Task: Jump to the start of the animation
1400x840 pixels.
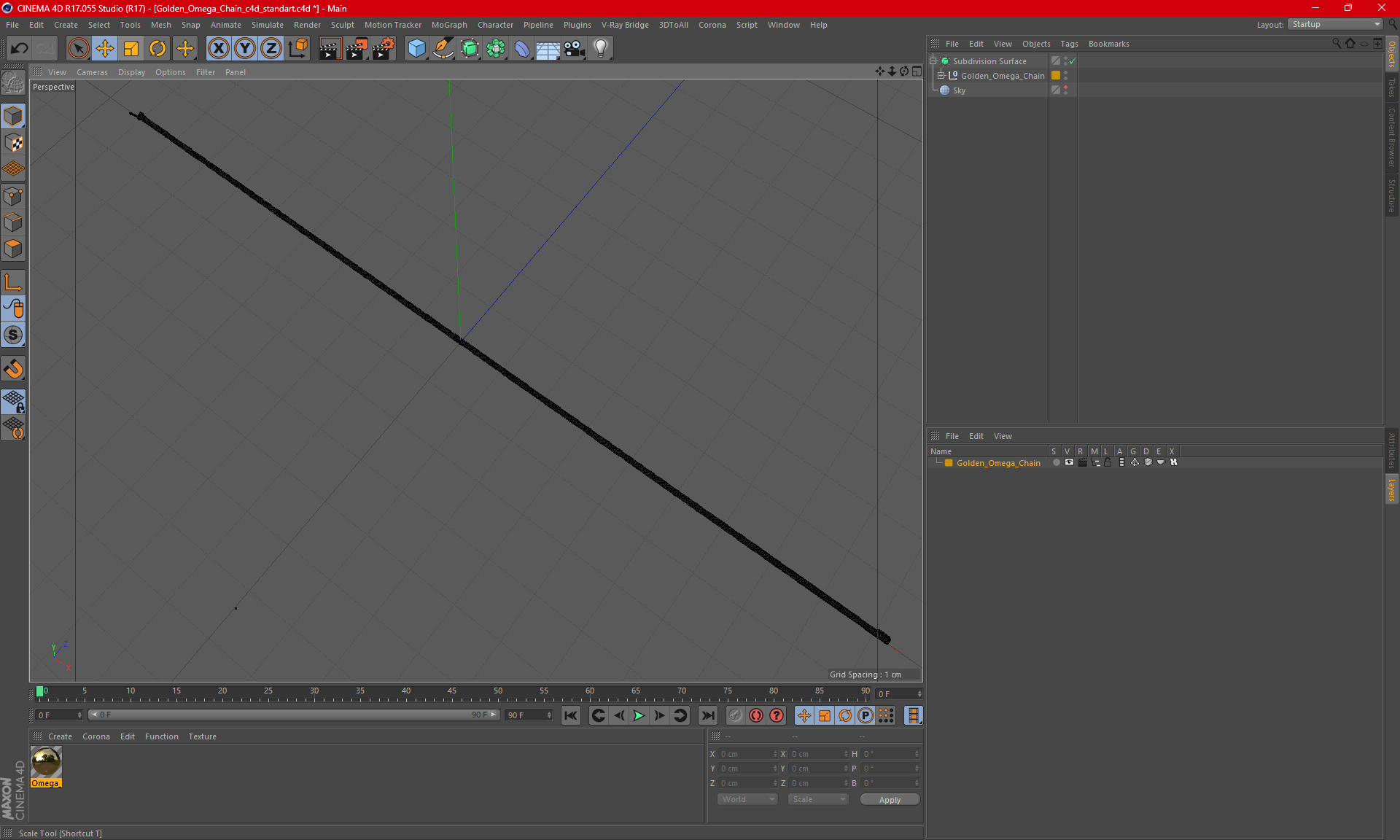Action: pyautogui.click(x=571, y=715)
